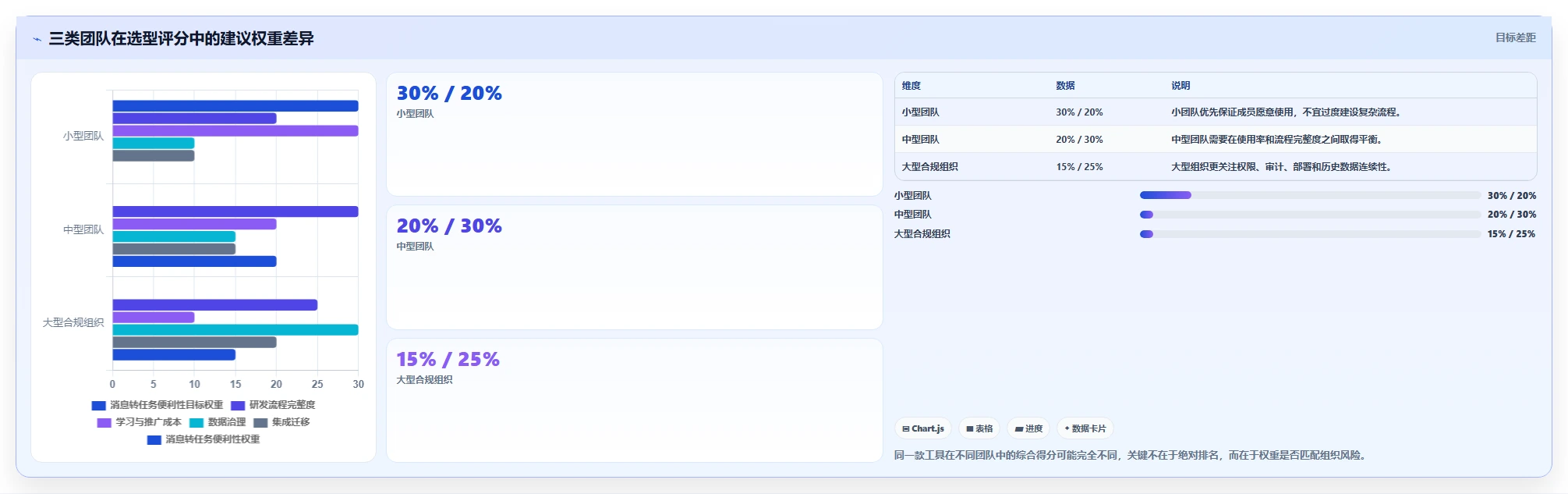This screenshot has height=494, width=1568.
Task: Click table data cell 20% / 30%
Action: point(1080,140)
